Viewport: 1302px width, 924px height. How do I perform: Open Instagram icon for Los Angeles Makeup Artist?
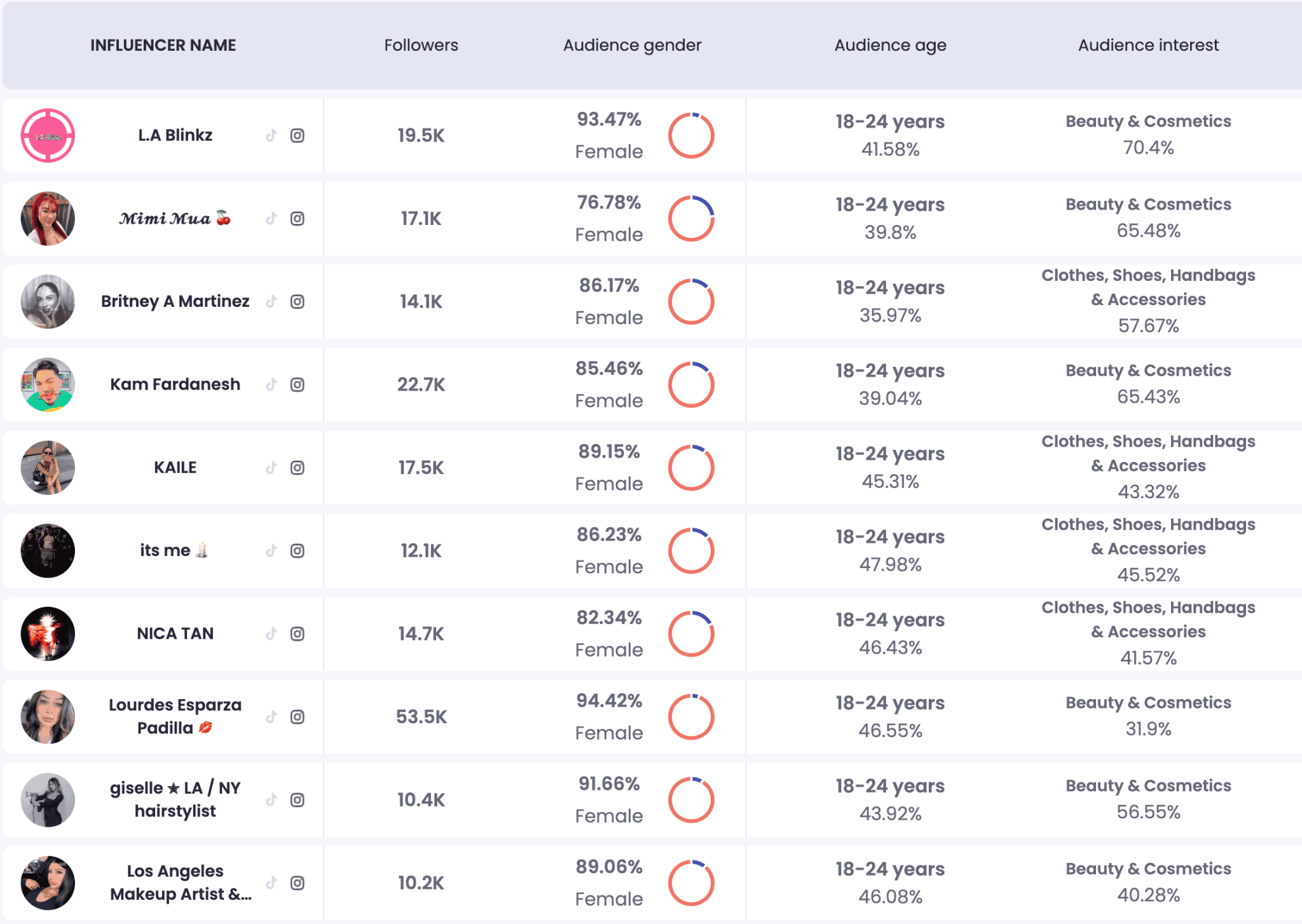coord(297,883)
